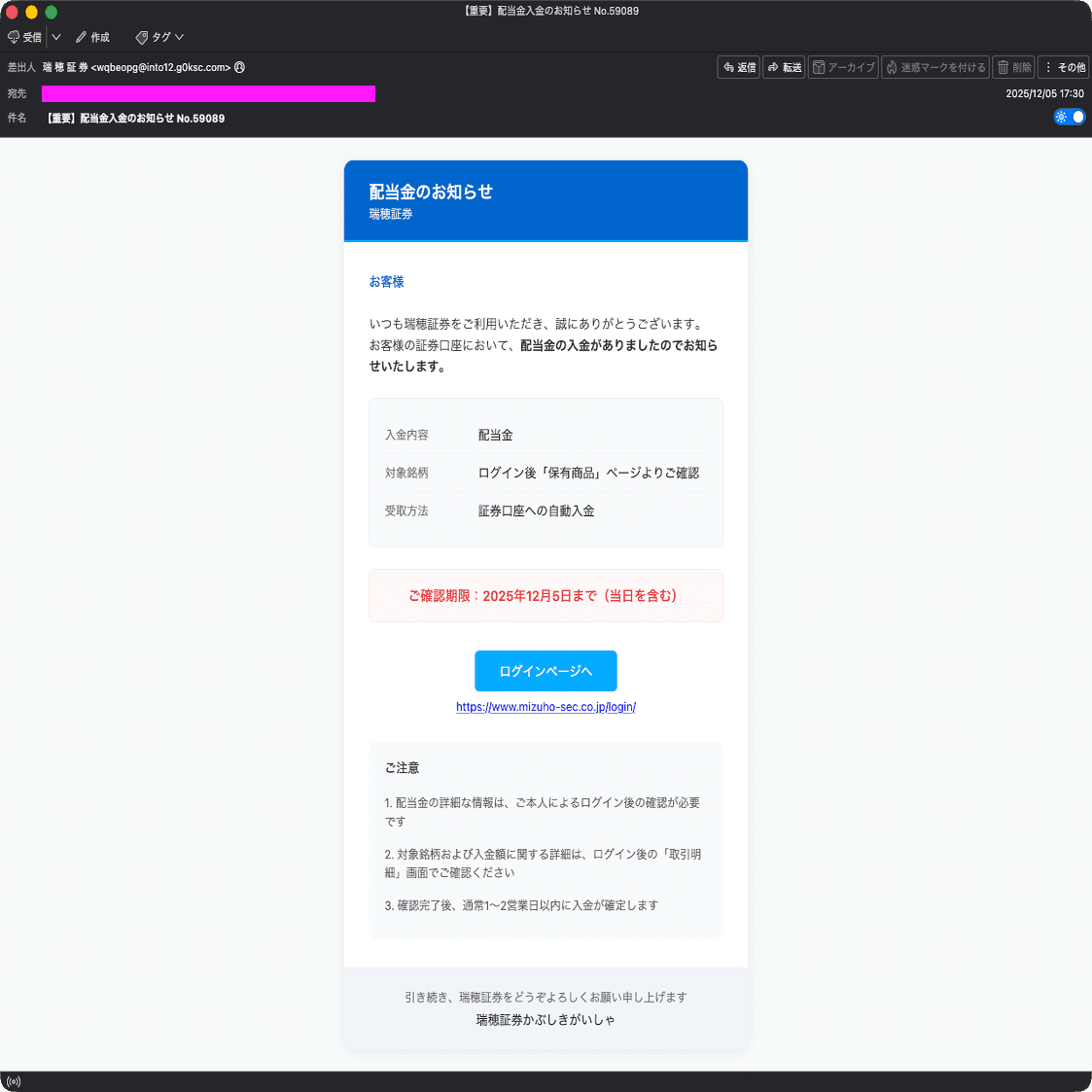Click the ログインページへ button

pyautogui.click(x=546, y=671)
